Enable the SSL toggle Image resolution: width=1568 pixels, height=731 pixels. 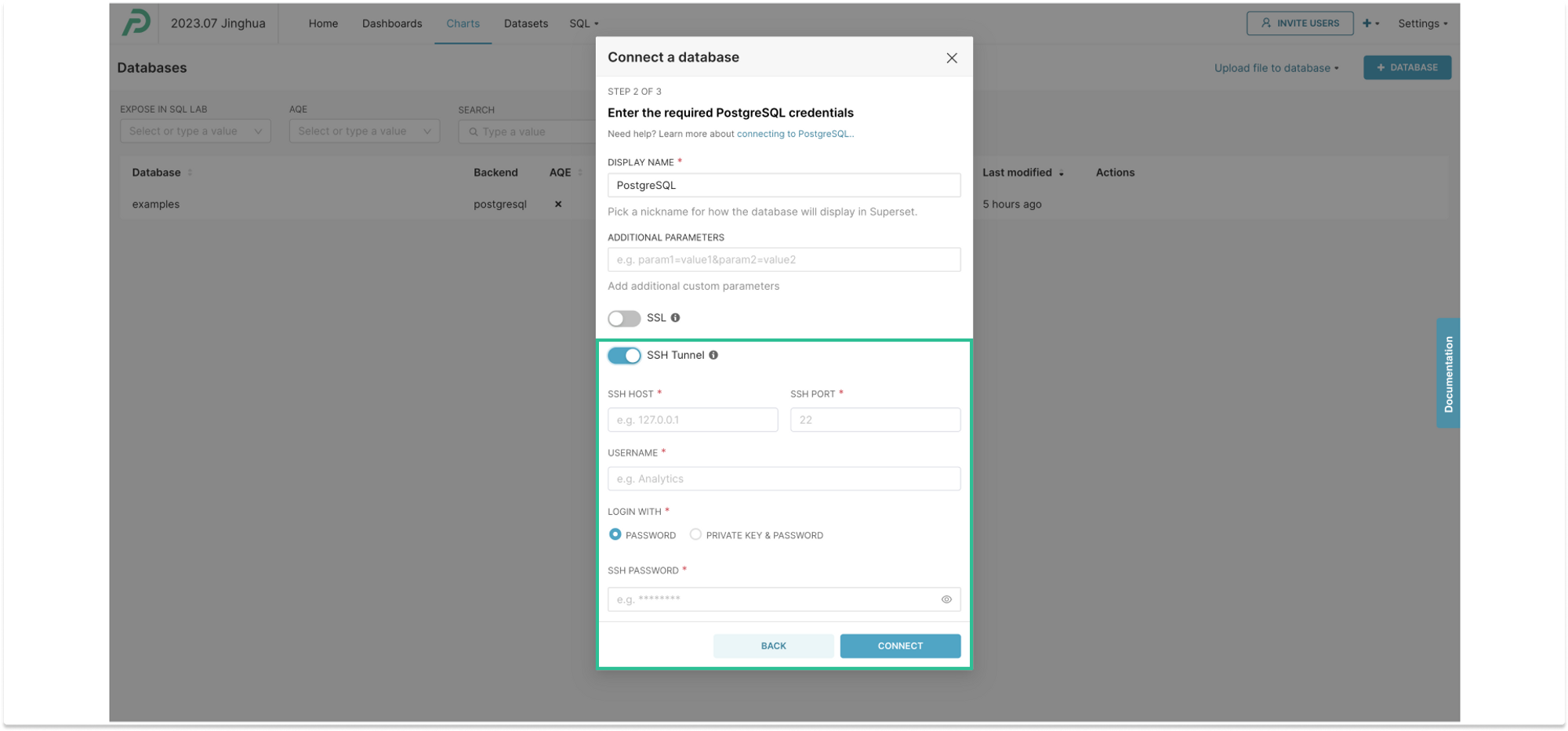tap(624, 318)
